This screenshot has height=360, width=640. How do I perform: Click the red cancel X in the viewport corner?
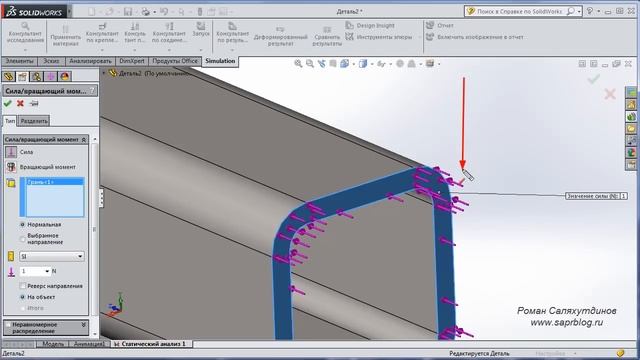610,94
